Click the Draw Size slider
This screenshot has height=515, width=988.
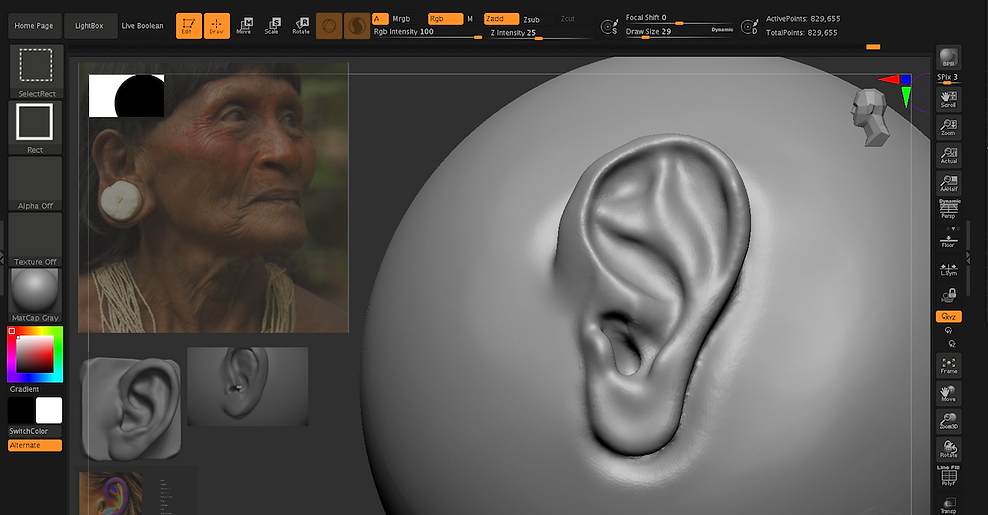pyautogui.click(x=668, y=32)
